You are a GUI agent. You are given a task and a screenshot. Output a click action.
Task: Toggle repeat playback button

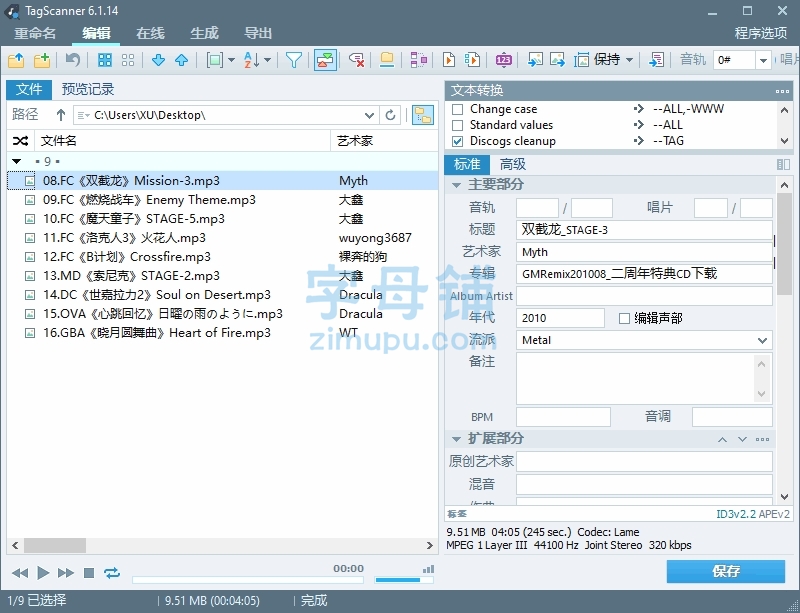[x=112, y=573]
